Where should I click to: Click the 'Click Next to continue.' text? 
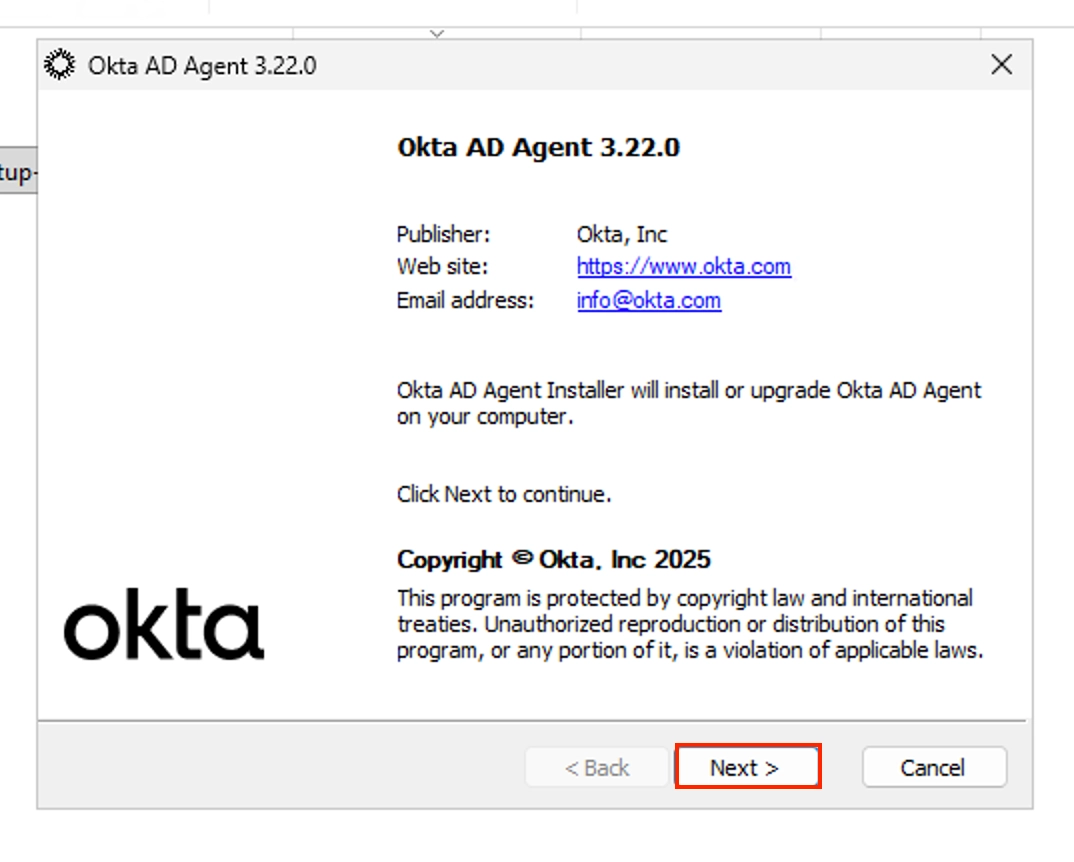[x=503, y=494]
